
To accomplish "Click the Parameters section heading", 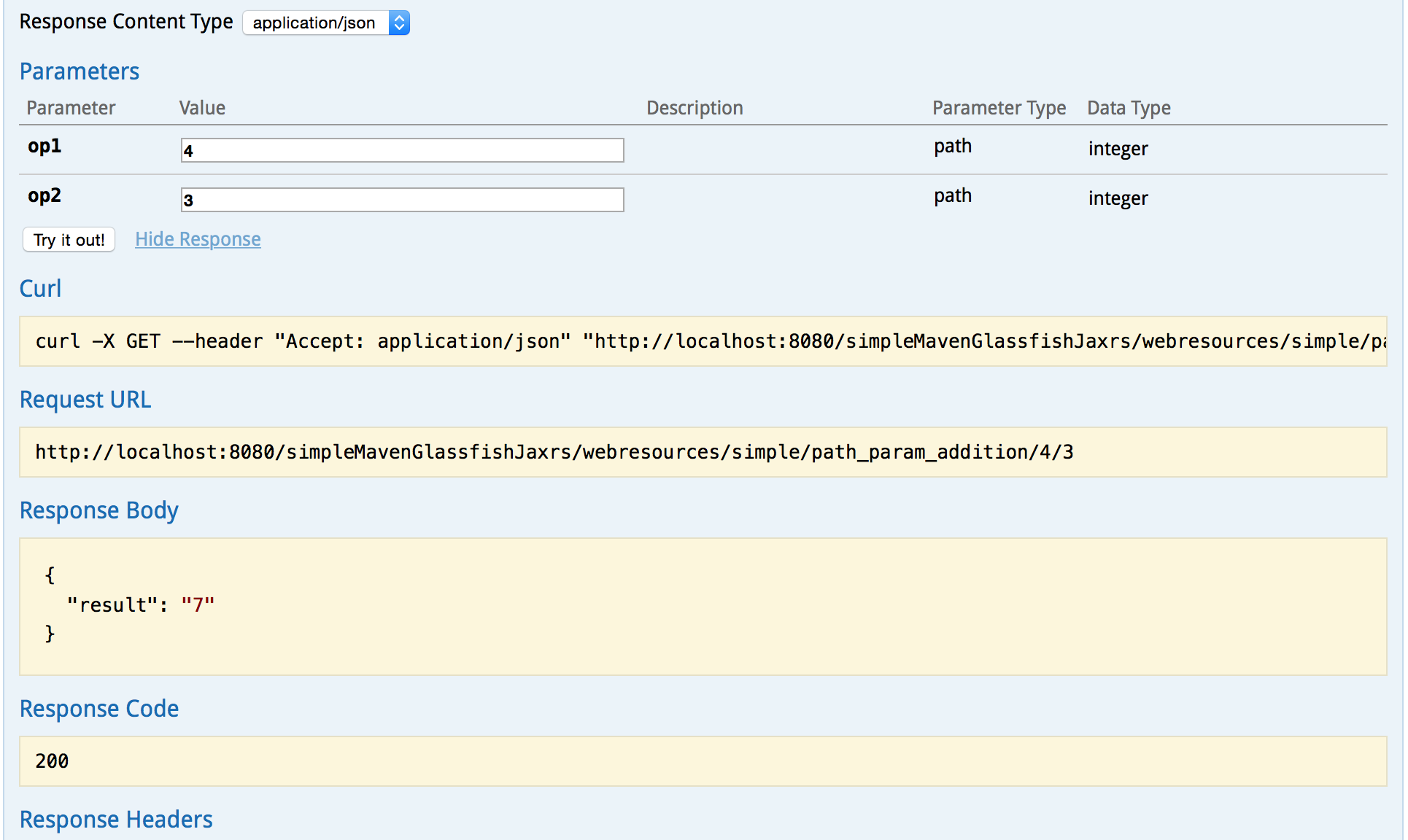I will 80,71.
